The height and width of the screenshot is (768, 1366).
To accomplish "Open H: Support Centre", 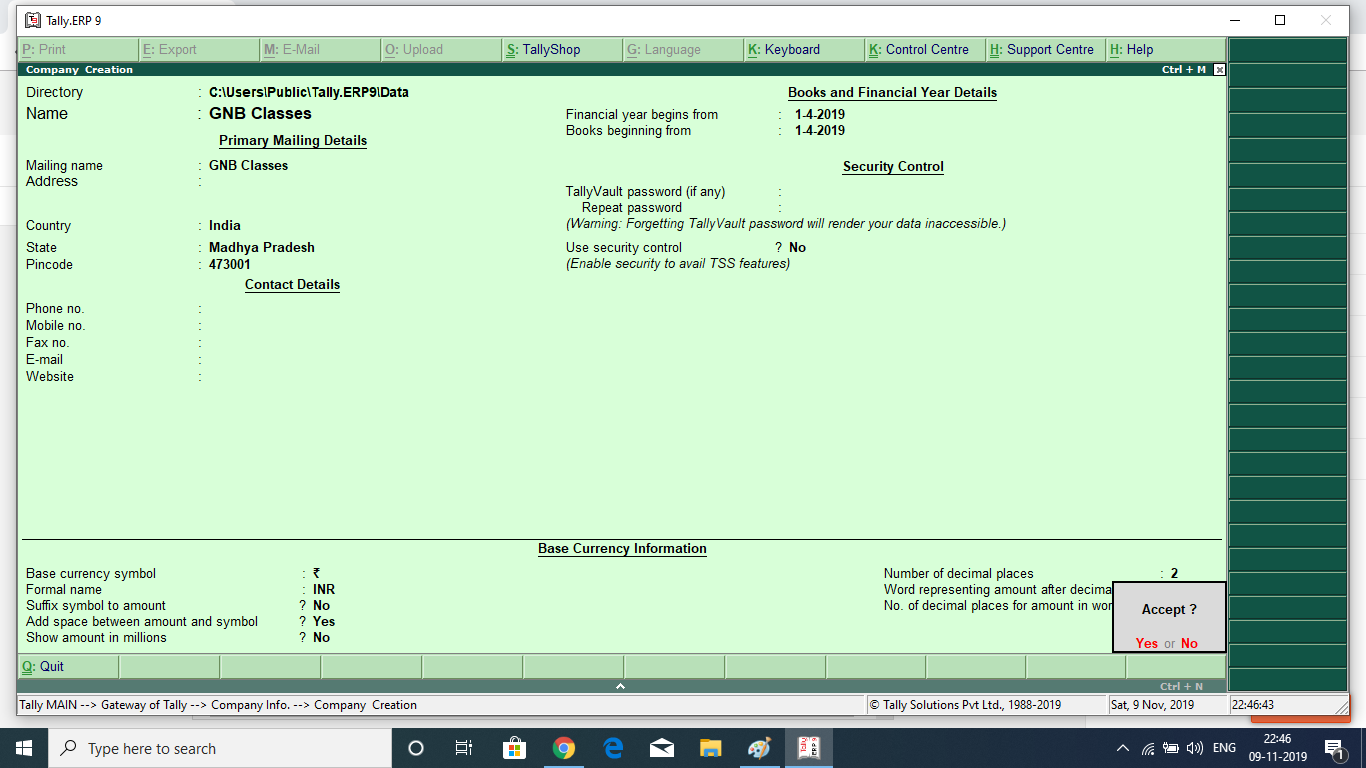I will [x=1046, y=49].
